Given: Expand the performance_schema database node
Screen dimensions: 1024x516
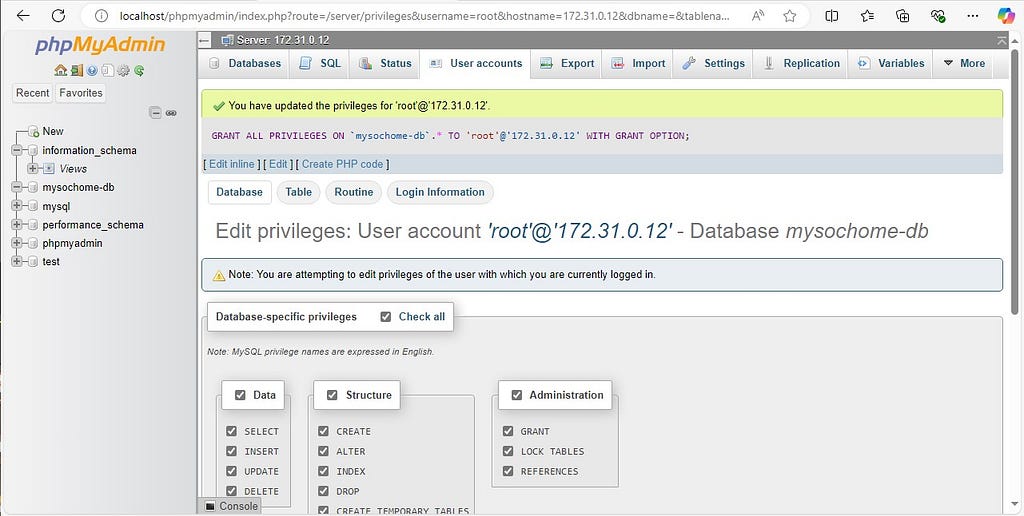Looking at the screenshot, I should tap(17, 224).
